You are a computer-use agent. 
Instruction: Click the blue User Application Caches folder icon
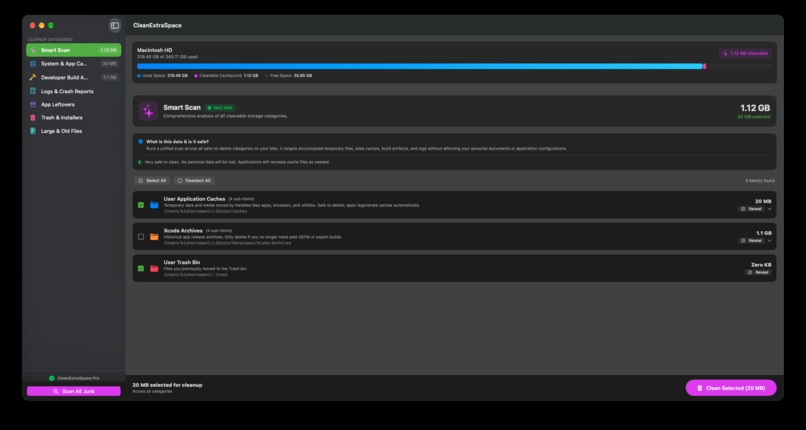point(154,205)
